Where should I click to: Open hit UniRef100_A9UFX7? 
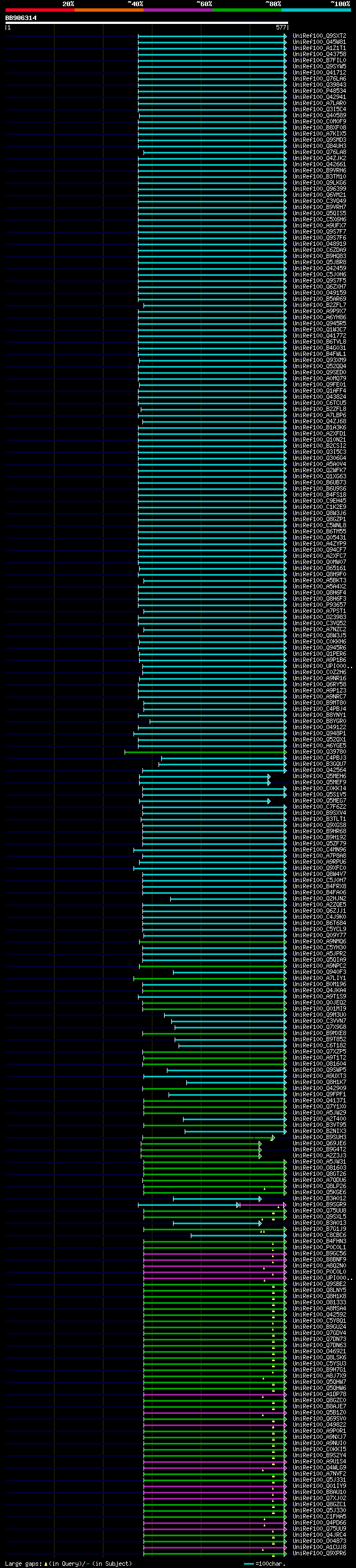click(319, 225)
